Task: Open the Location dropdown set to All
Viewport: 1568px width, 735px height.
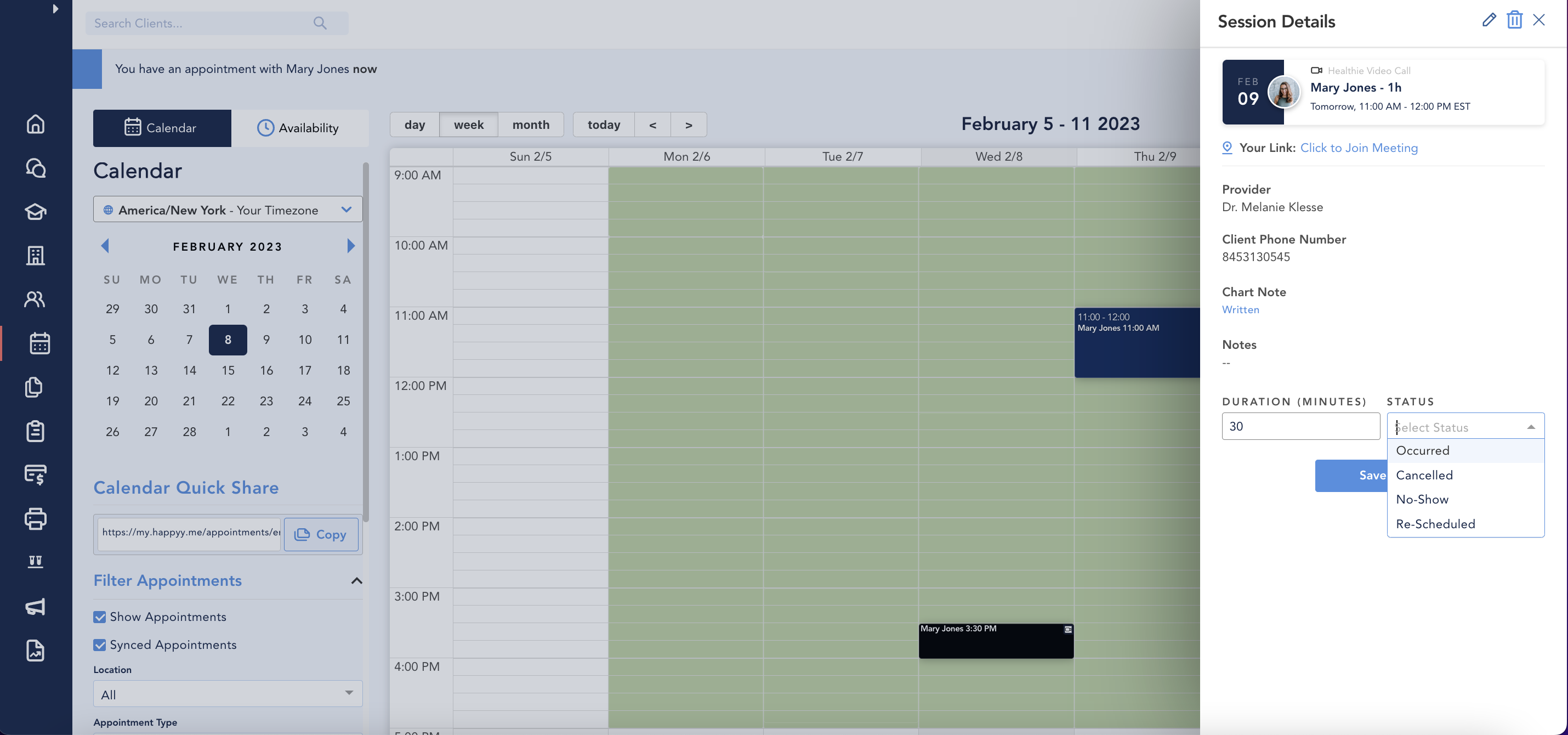Action: [227, 694]
